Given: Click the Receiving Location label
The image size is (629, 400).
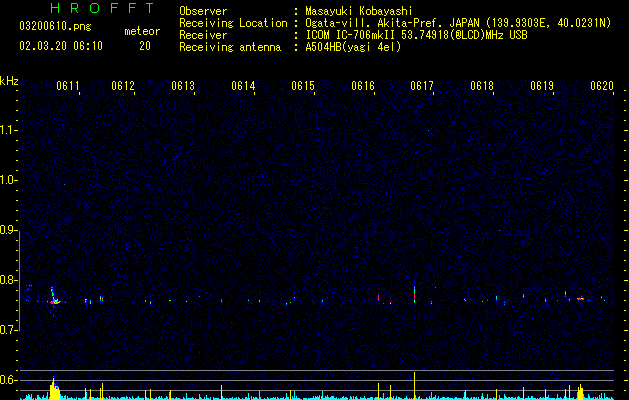Looking at the screenshot, I should click(233, 23).
